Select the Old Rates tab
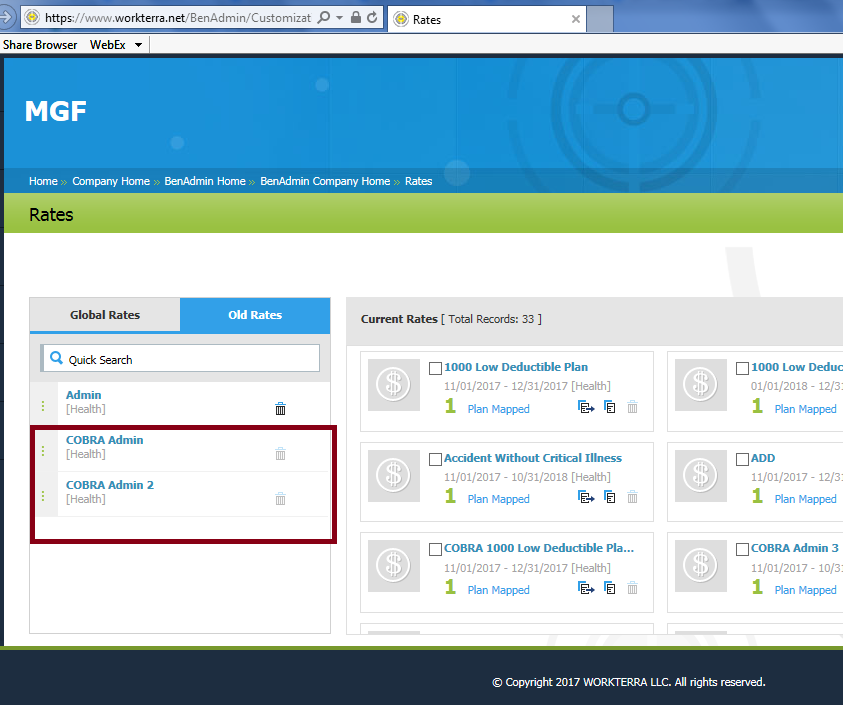The height and width of the screenshot is (705, 843). click(255, 315)
